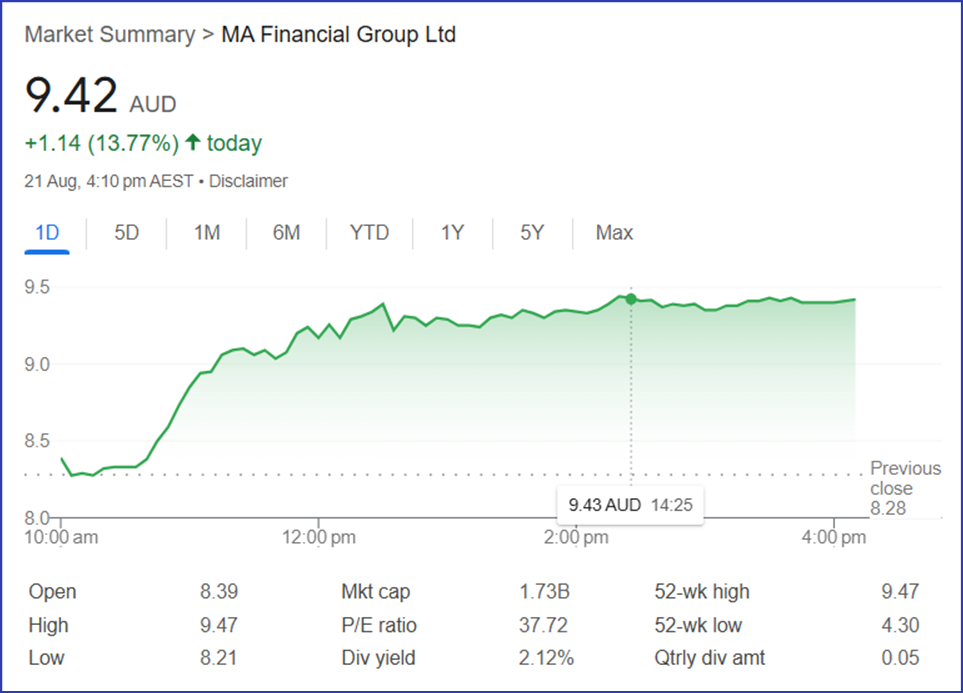Image resolution: width=963 pixels, height=693 pixels.
Task: Click the MA Financial Group Ltd title
Action: 338,35
